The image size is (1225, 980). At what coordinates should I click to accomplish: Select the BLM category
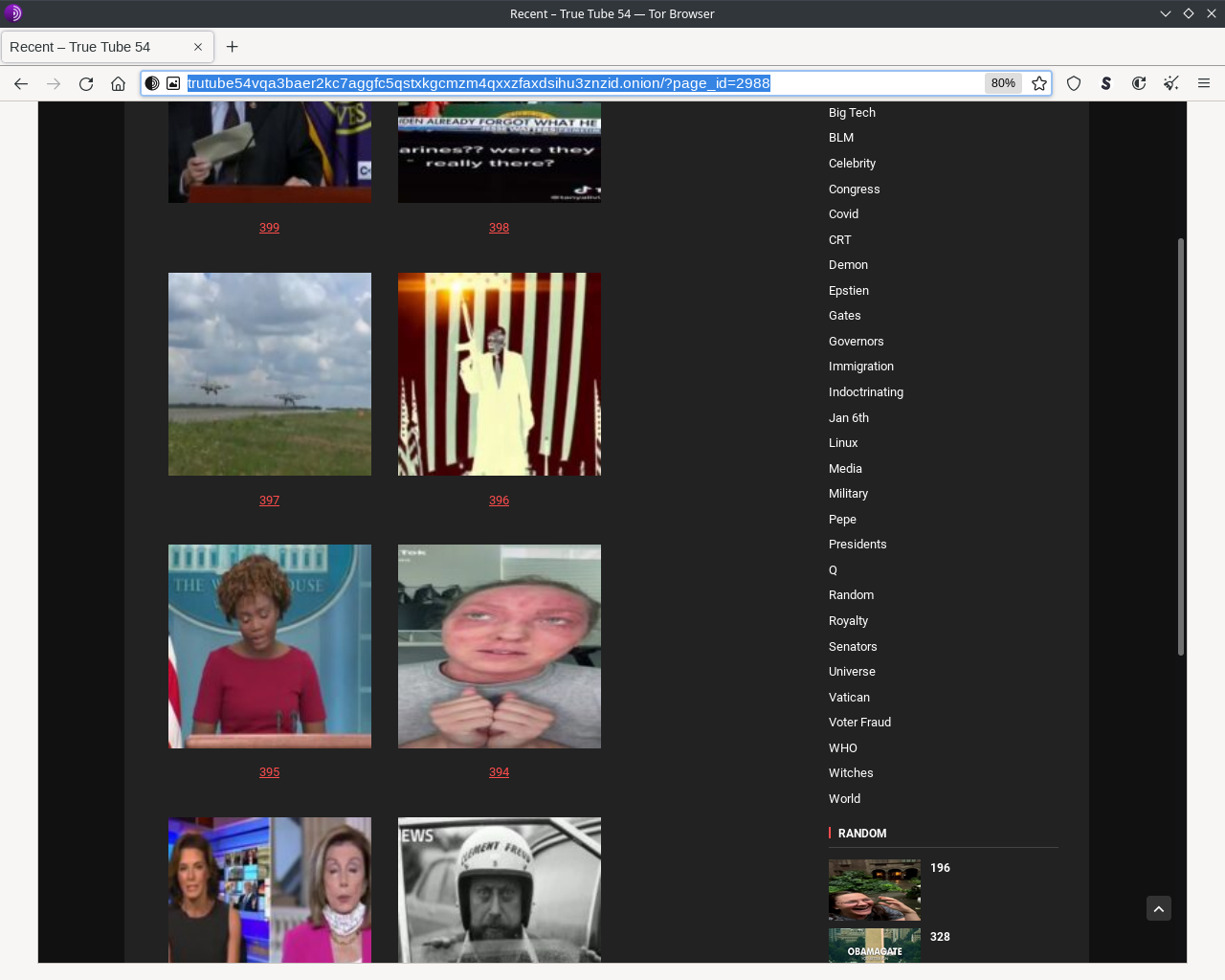click(841, 138)
